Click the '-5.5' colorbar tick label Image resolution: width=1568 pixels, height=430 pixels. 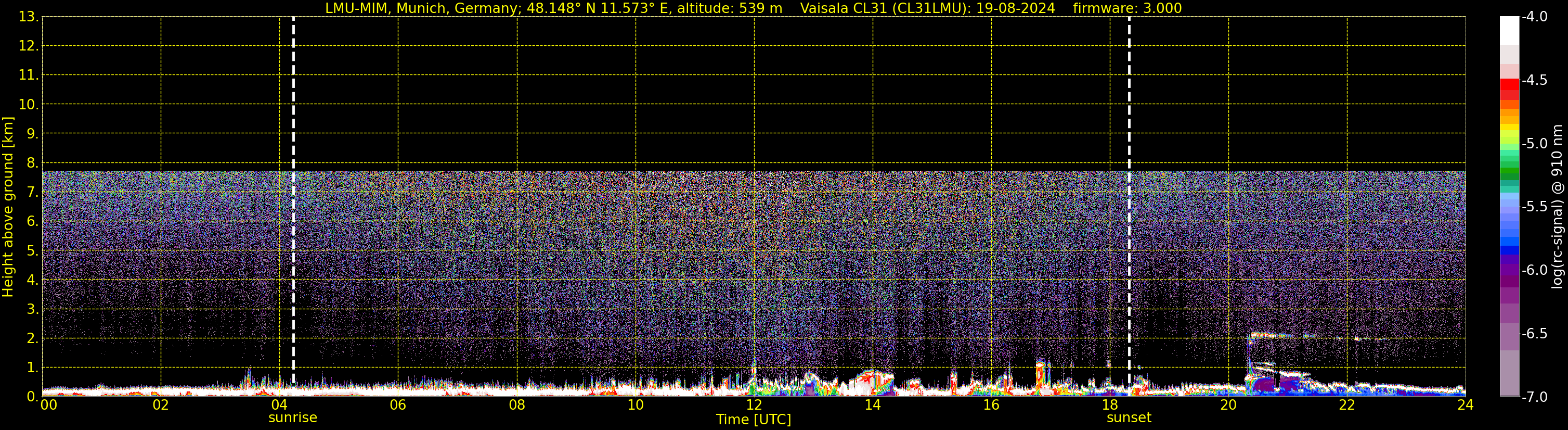[1534, 207]
